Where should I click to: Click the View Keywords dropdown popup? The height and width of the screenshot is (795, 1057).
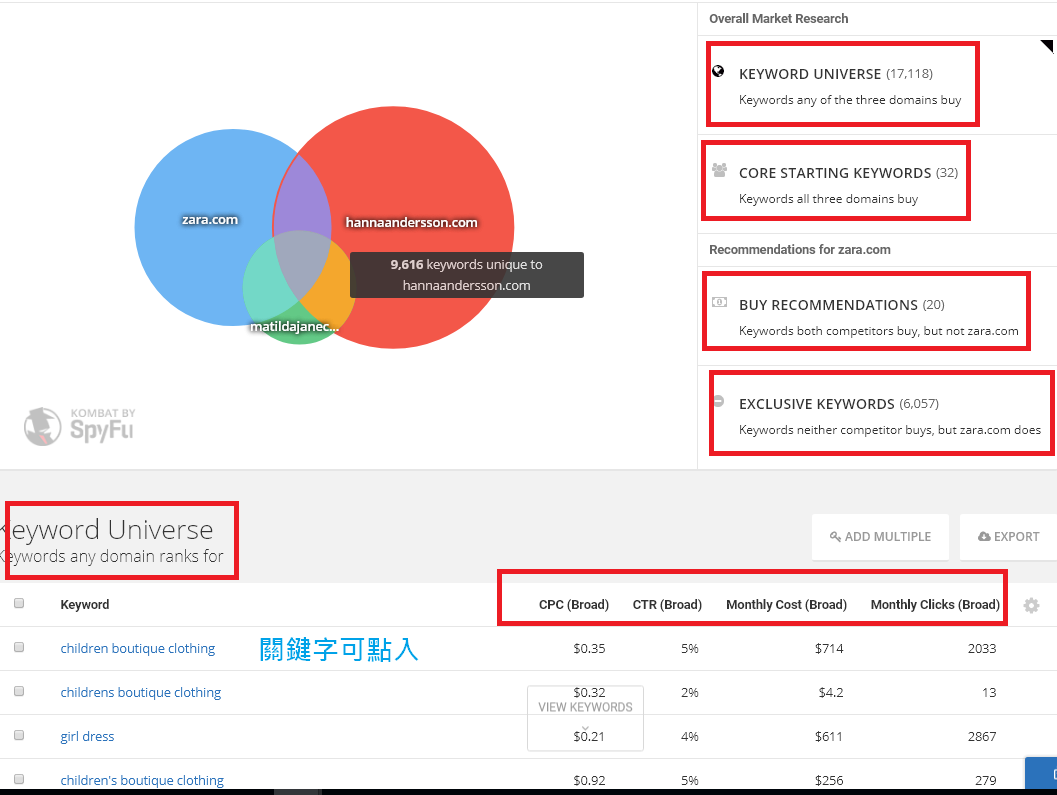coord(585,718)
